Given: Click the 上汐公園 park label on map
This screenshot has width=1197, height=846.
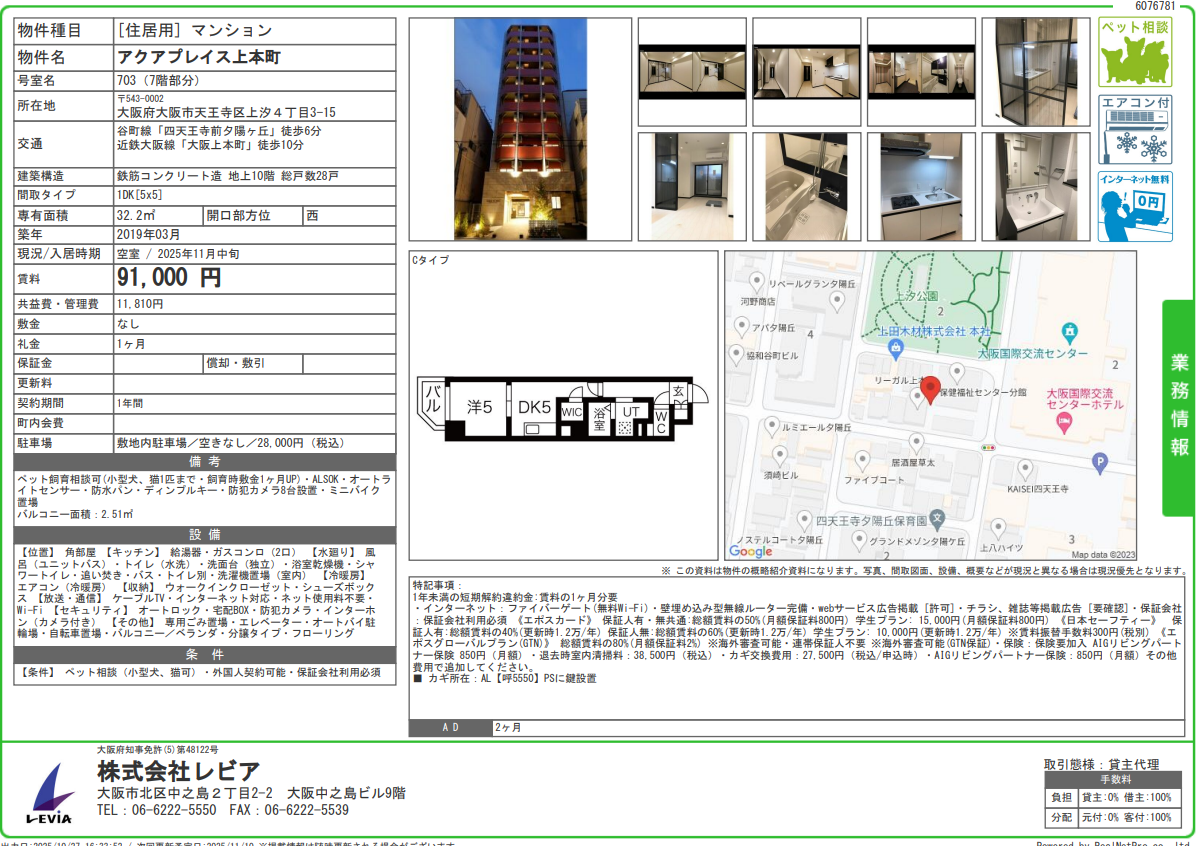Looking at the screenshot, I should click(x=916, y=297).
